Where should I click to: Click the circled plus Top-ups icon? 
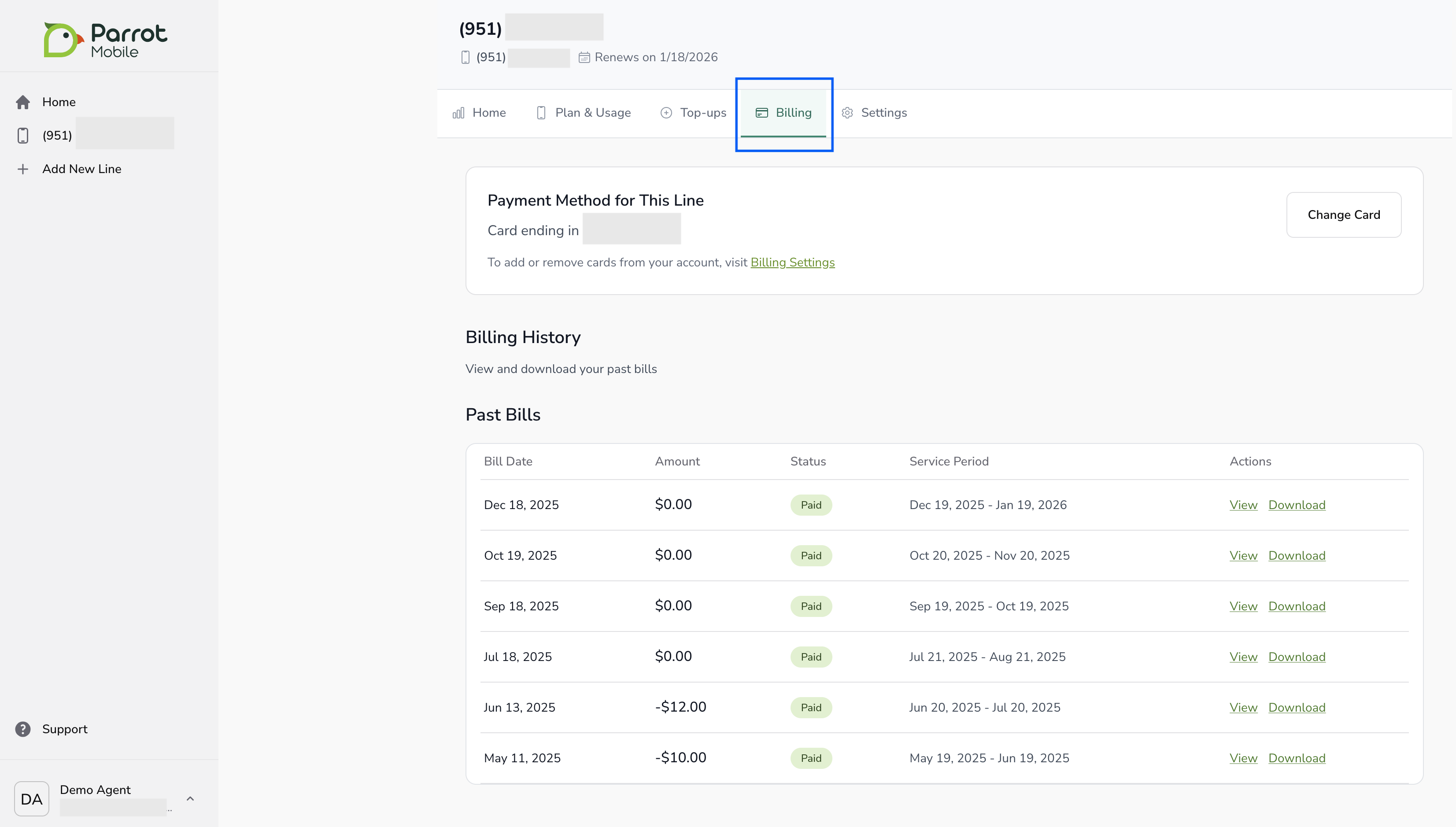[x=666, y=113]
